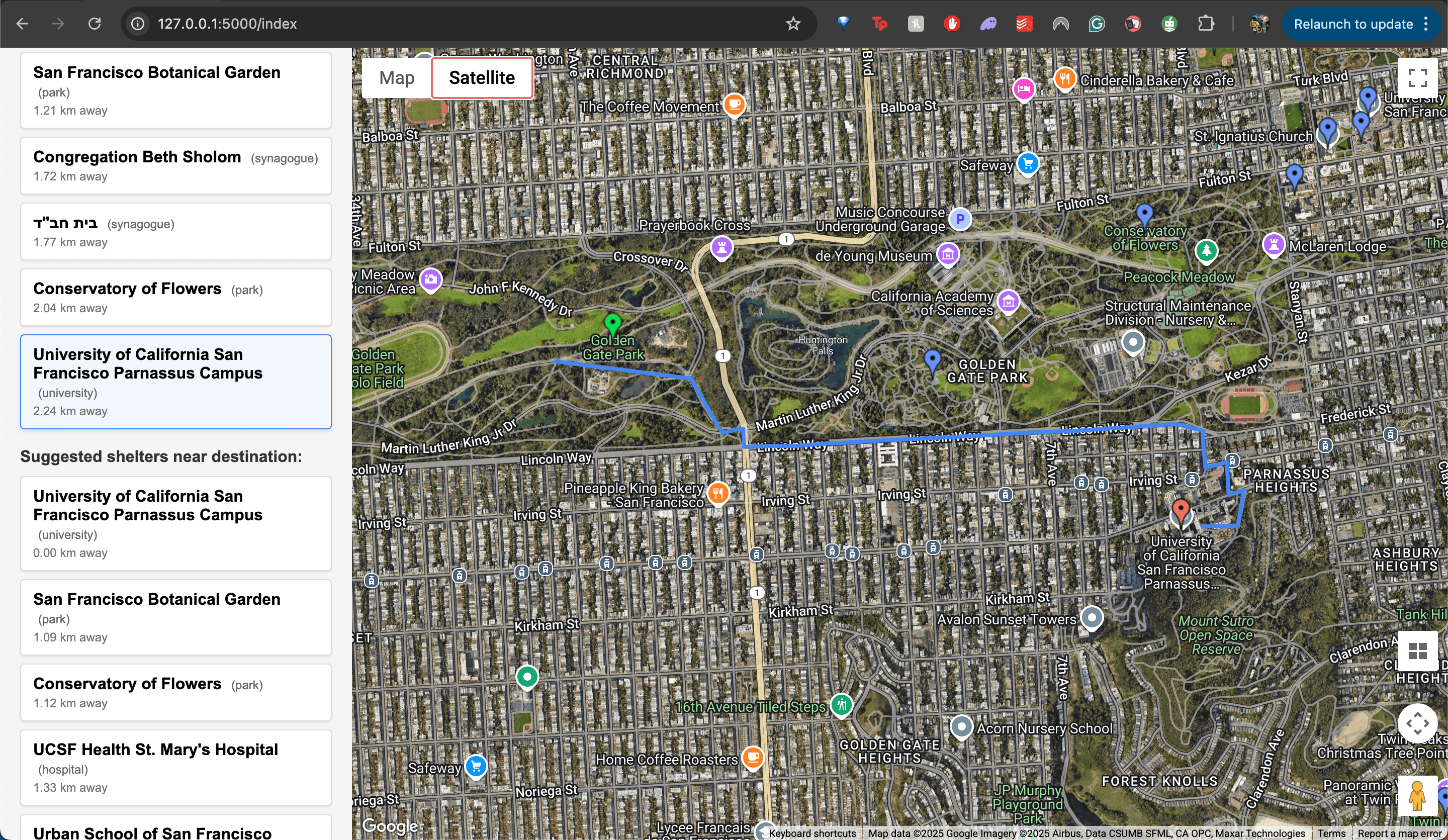Image resolution: width=1448 pixels, height=840 pixels.
Task: Bookmark this page with the star icon
Action: pos(793,24)
